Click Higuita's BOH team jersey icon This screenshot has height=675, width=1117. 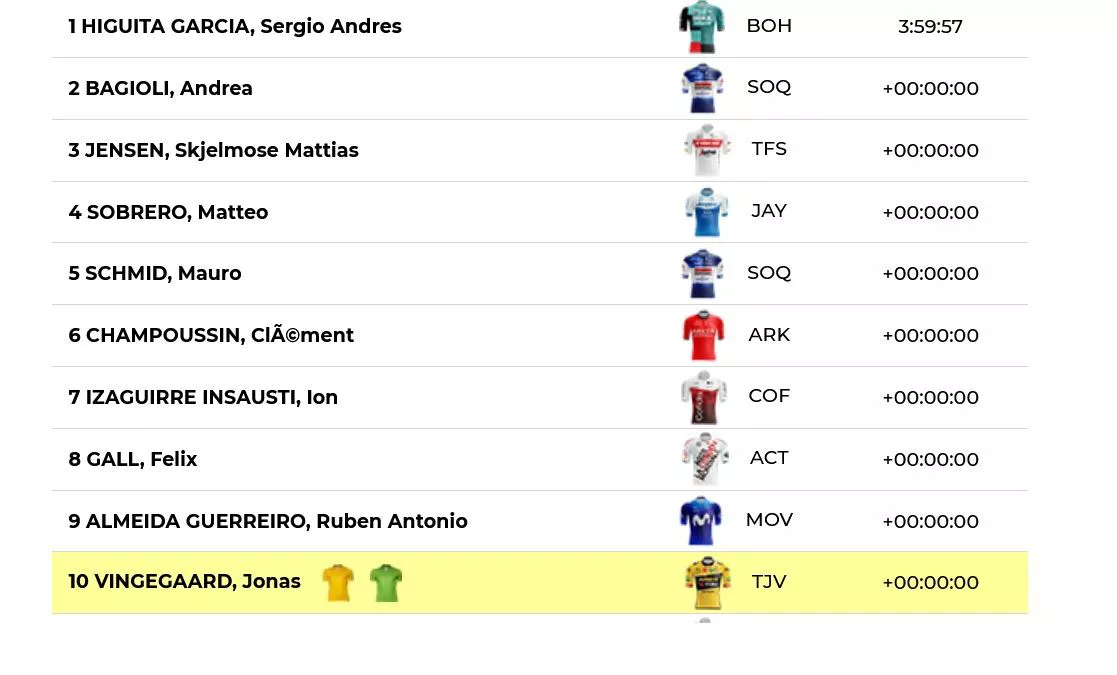pyautogui.click(x=701, y=27)
